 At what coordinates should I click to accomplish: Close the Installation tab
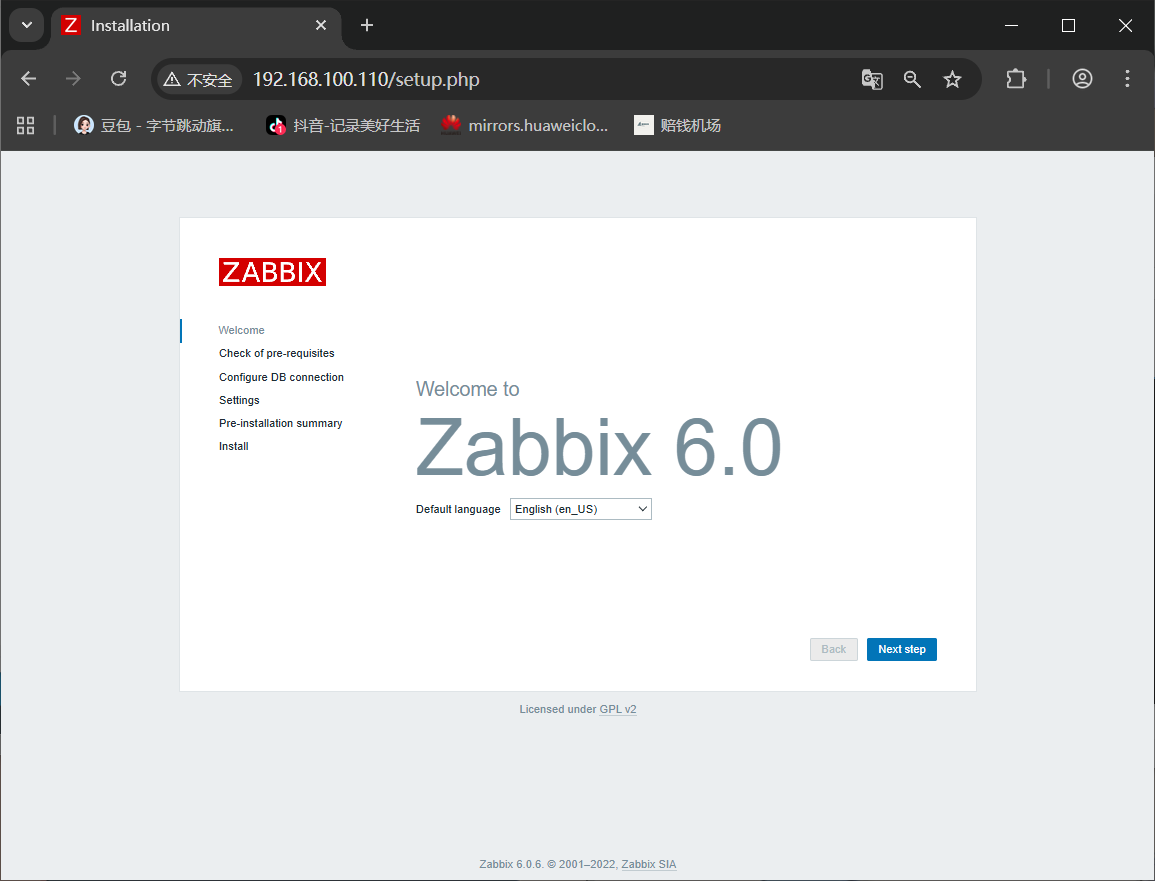point(321,25)
